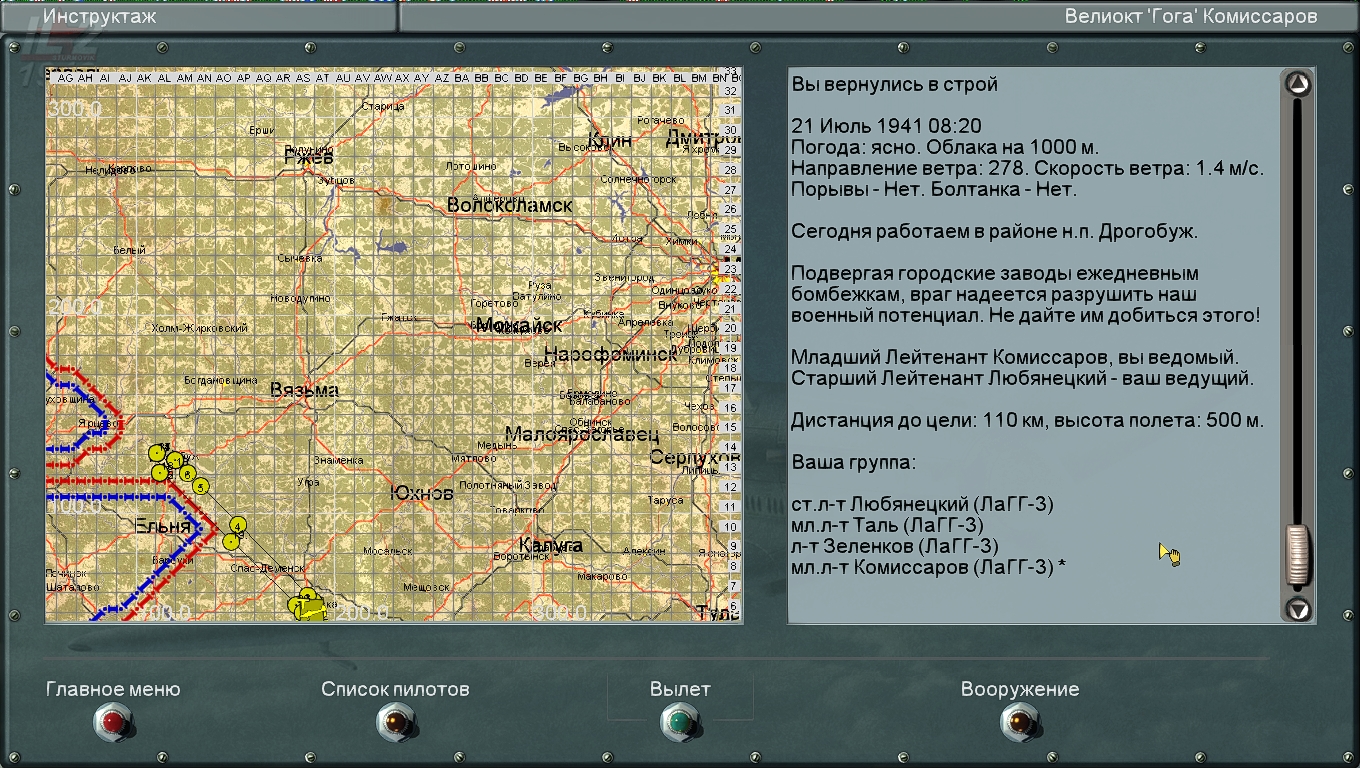Image resolution: width=1360 pixels, height=768 pixels.
Task: Click Клин on the map
Action: (610, 140)
